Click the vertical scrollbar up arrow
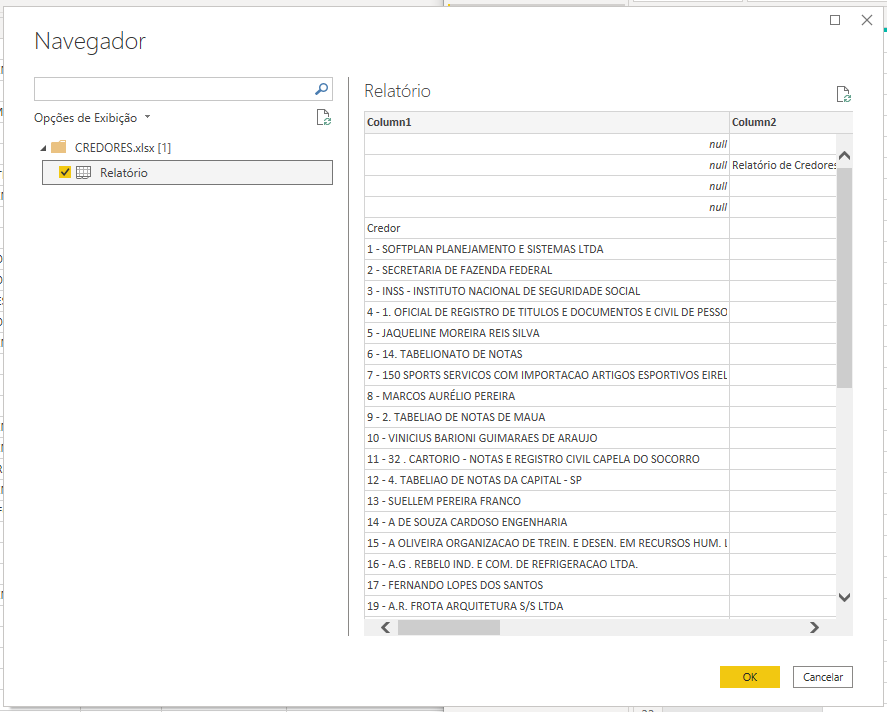The width and height of the screenshot is (887, 712). click(845, 156)
